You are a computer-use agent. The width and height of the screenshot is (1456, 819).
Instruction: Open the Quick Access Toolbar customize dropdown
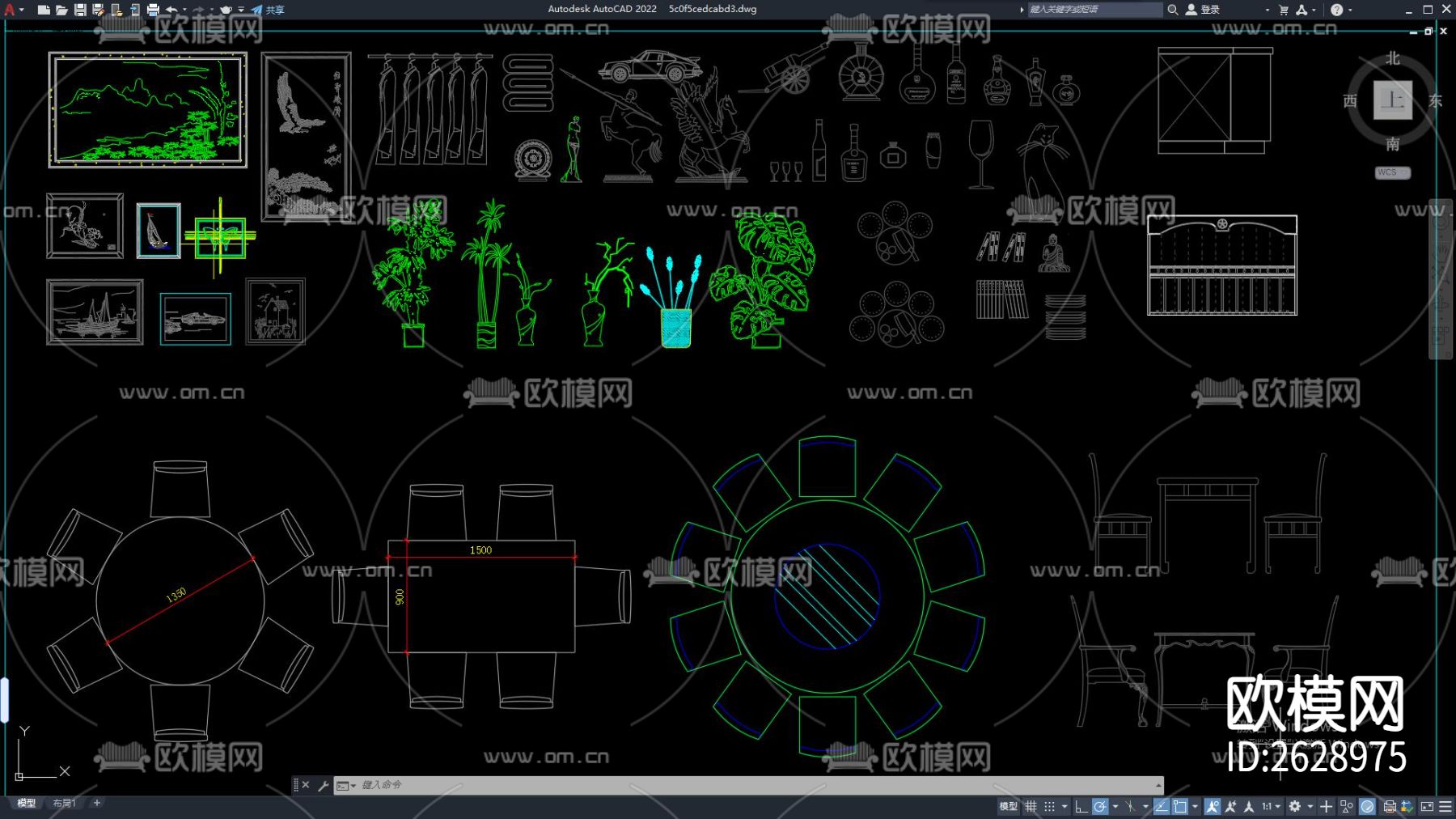click(x=241, y=10)
